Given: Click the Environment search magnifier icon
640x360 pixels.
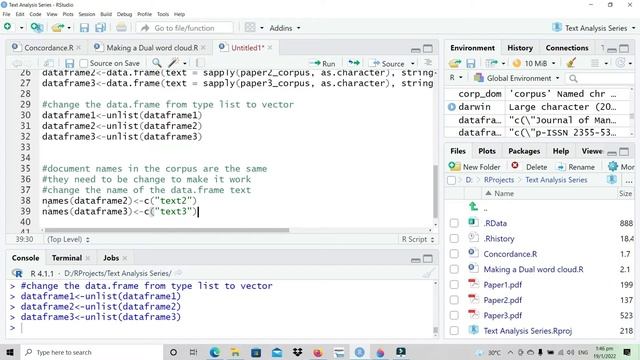Looking at the screenshot, I should [573, 78].
